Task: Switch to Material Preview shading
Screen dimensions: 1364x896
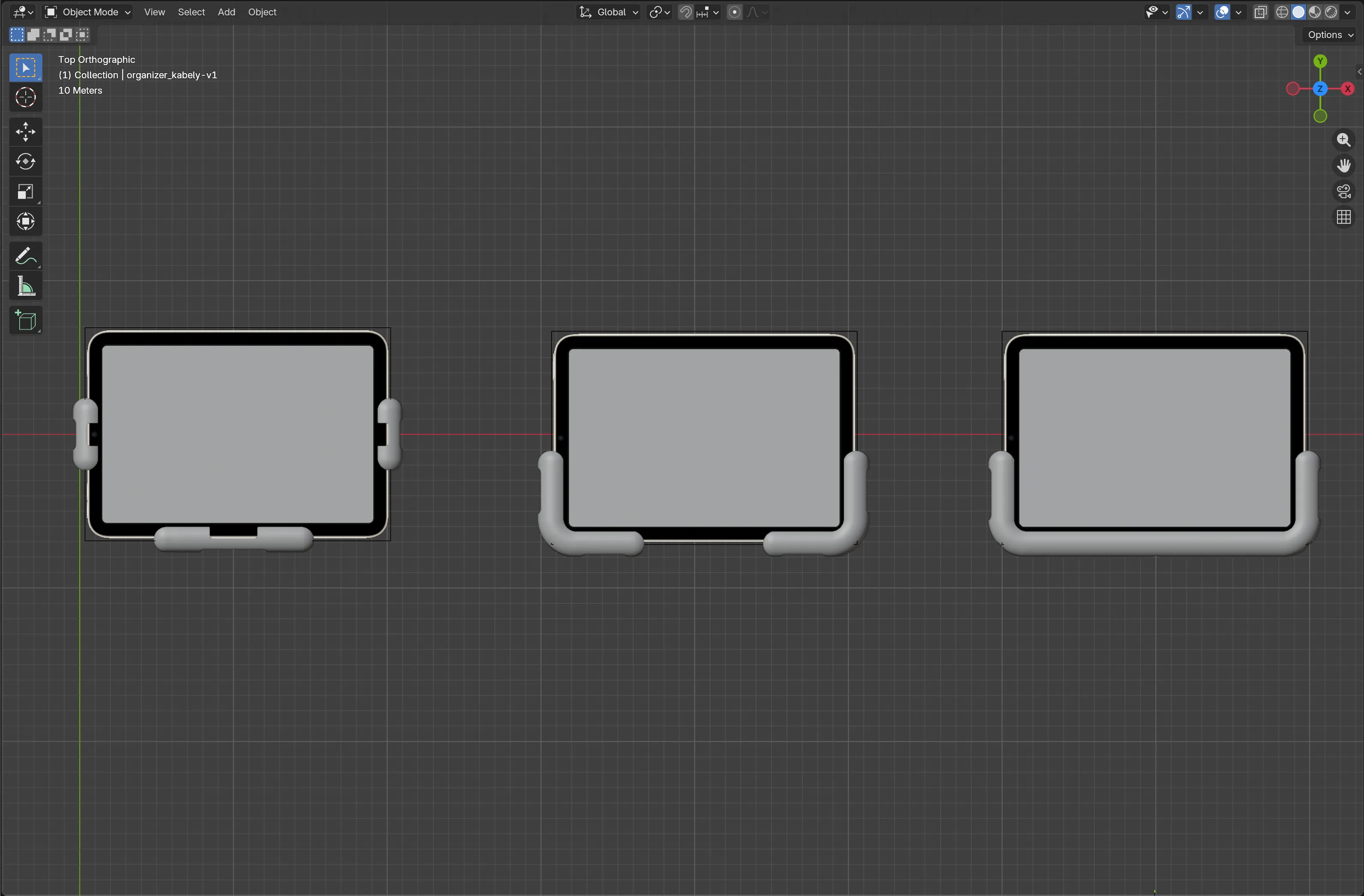Action: [1315, 12]
